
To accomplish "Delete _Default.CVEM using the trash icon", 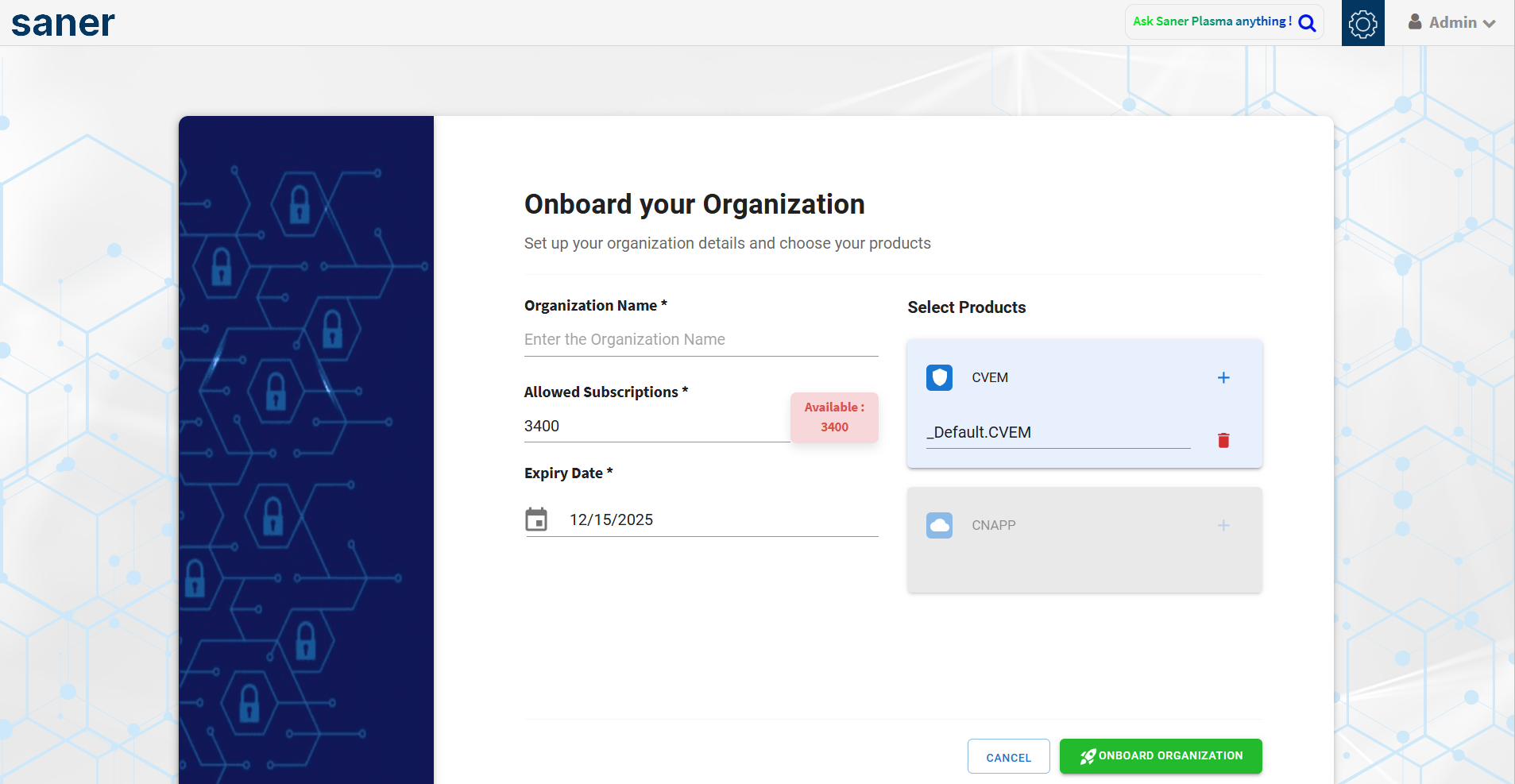I will 1223,440.
